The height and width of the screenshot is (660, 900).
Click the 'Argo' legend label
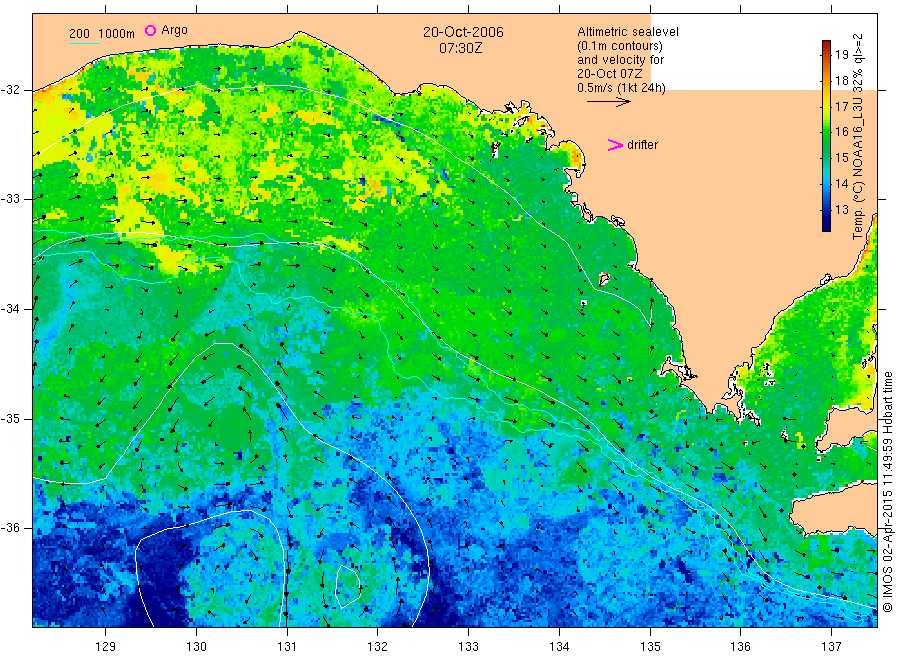click(174, 30)
